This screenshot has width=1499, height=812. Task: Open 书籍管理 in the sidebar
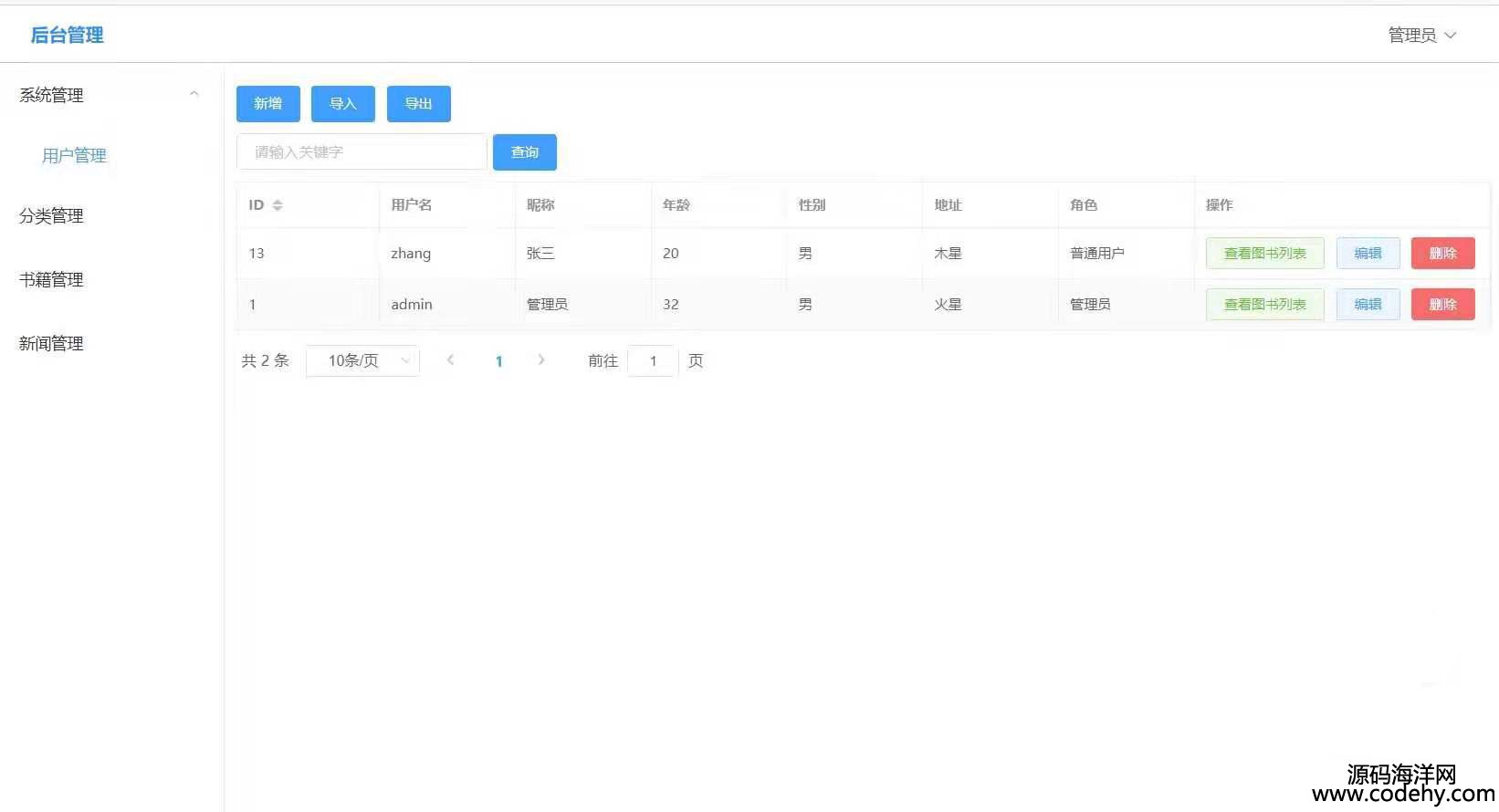click(x=52, y=280)
